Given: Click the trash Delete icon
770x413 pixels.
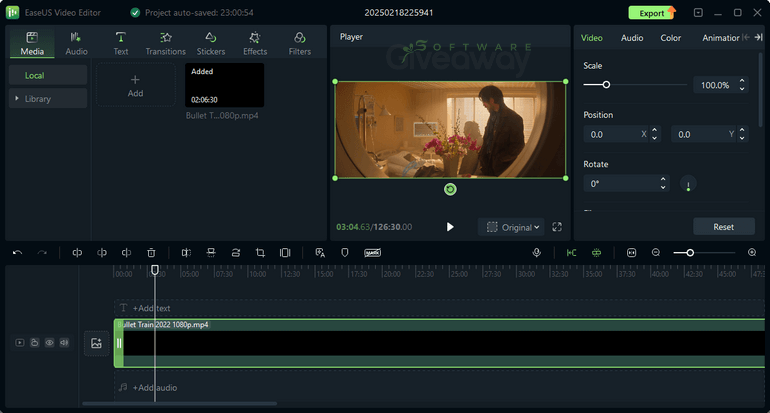Looking at the screenshot, I should click(151, 253).
